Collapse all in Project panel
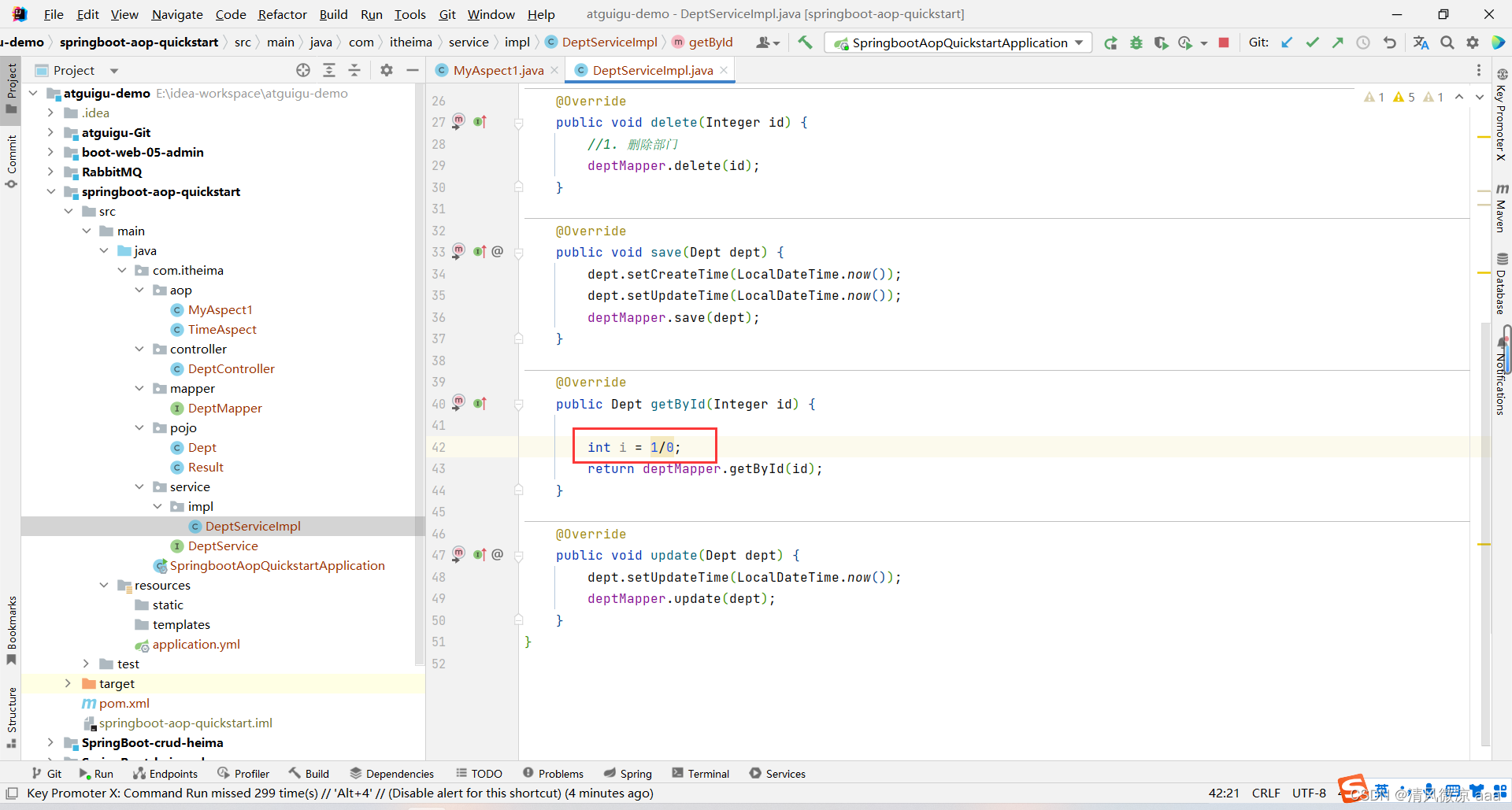Image resolution: width=1512 pixels, height=810 pixels. coord(354,70)
